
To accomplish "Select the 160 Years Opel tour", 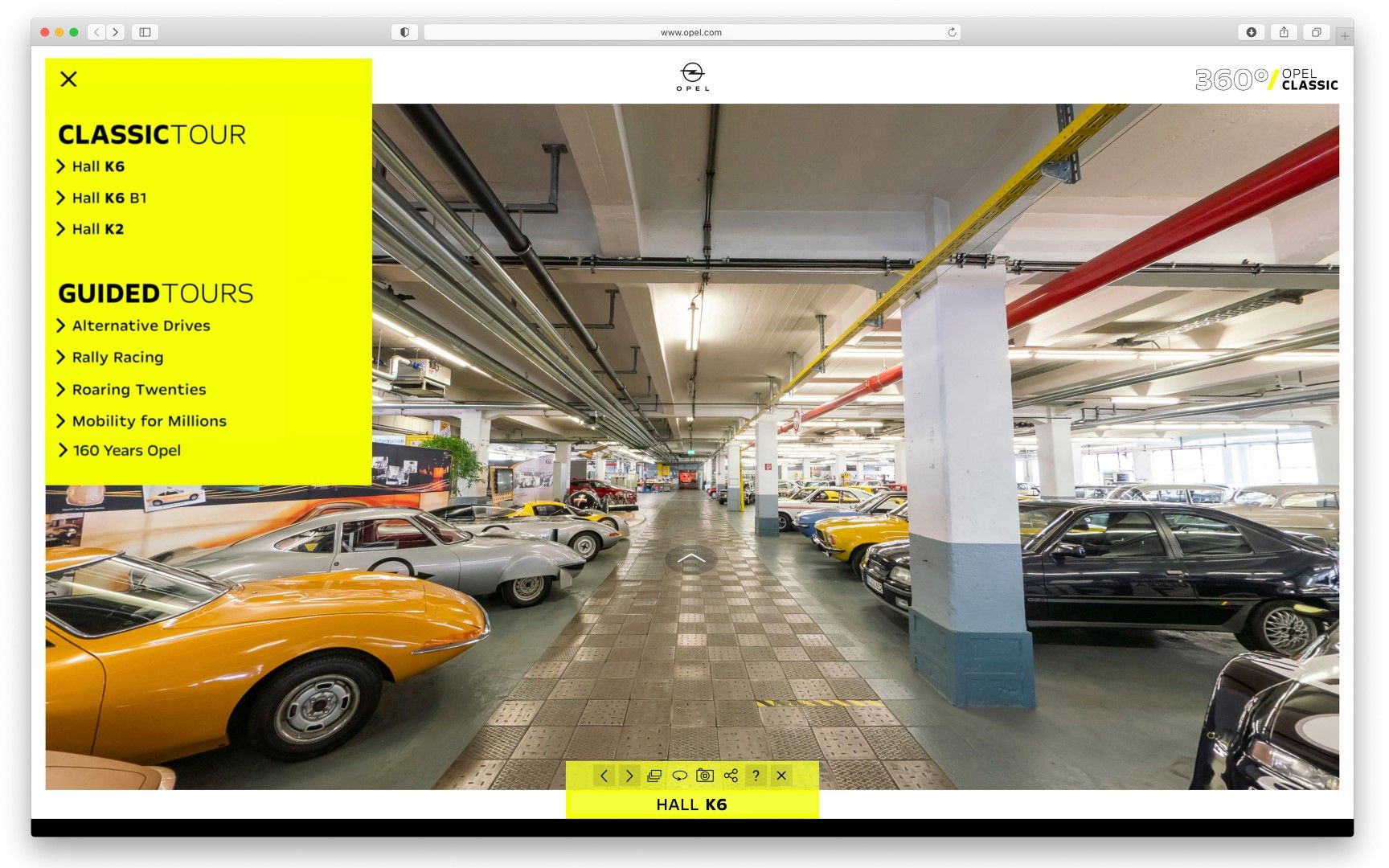I will pyautogui.click(x=126, y=451).
